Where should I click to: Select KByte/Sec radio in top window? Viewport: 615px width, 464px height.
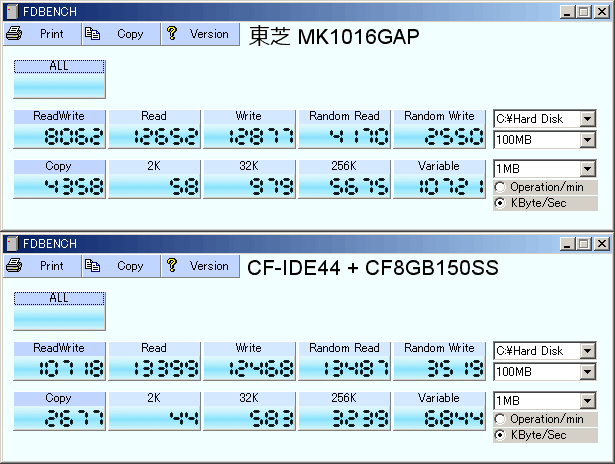(500, 203)
